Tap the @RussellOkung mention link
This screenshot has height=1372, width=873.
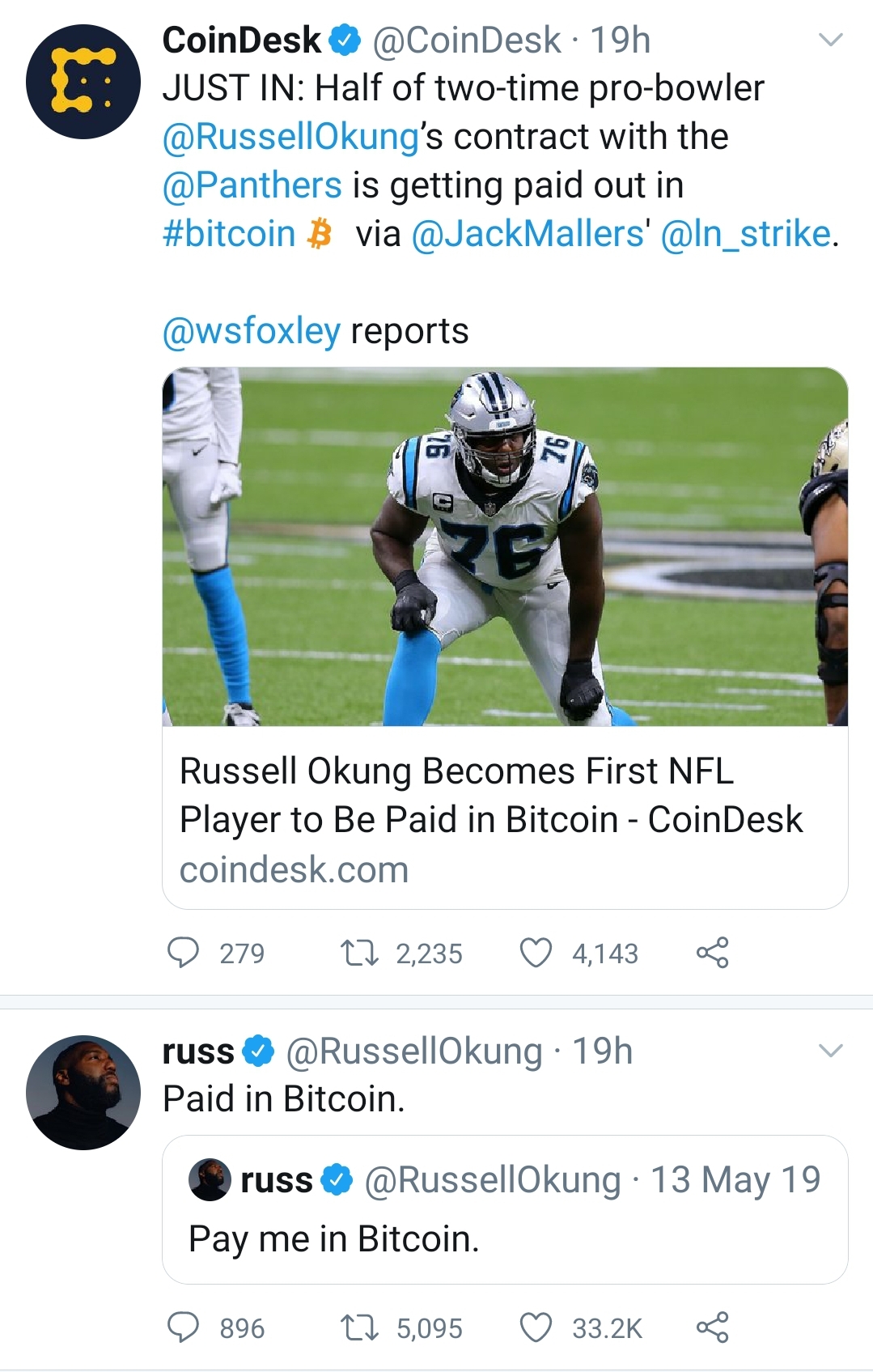[x=290, y=137]
